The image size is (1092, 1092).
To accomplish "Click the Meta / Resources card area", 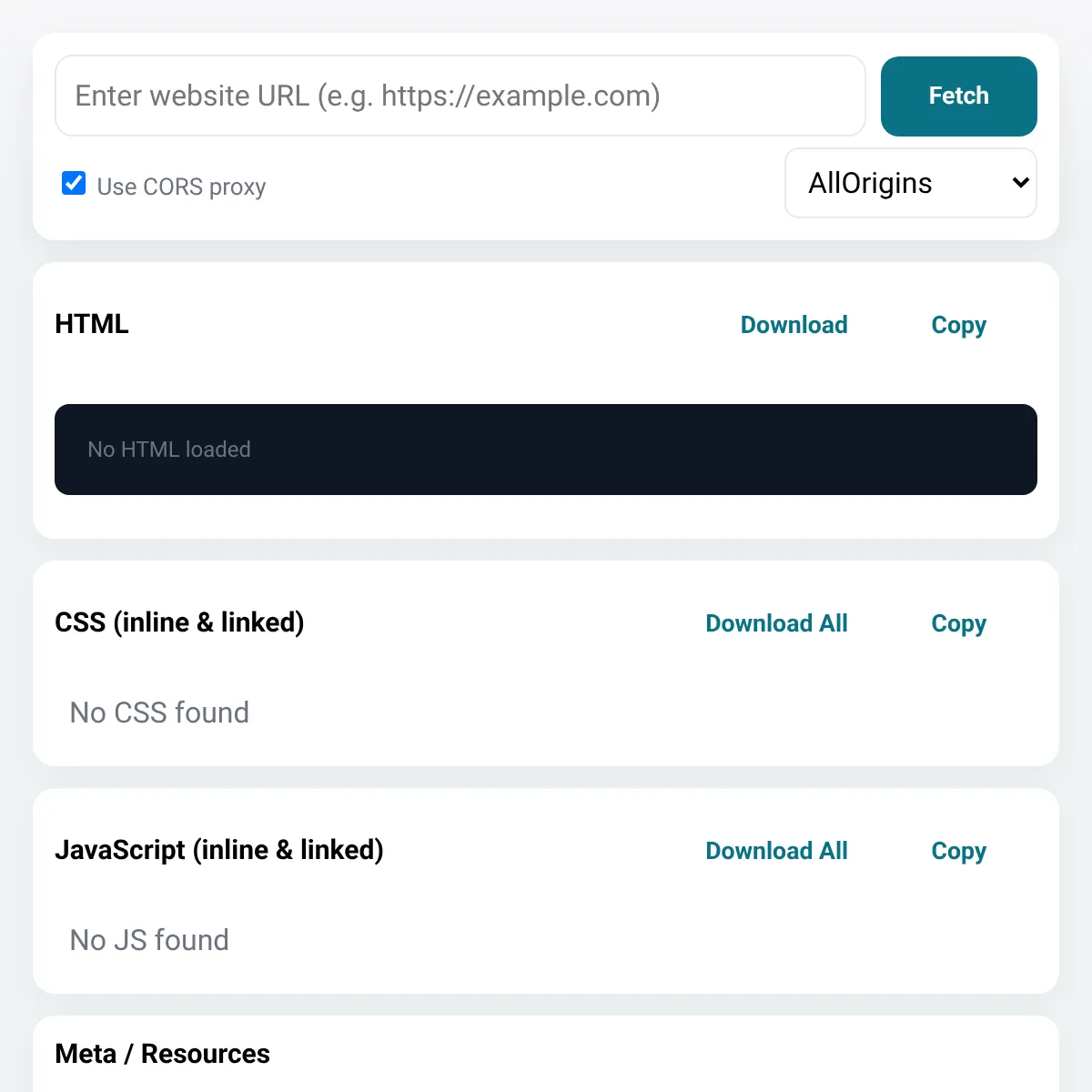I will [546, 1054].
